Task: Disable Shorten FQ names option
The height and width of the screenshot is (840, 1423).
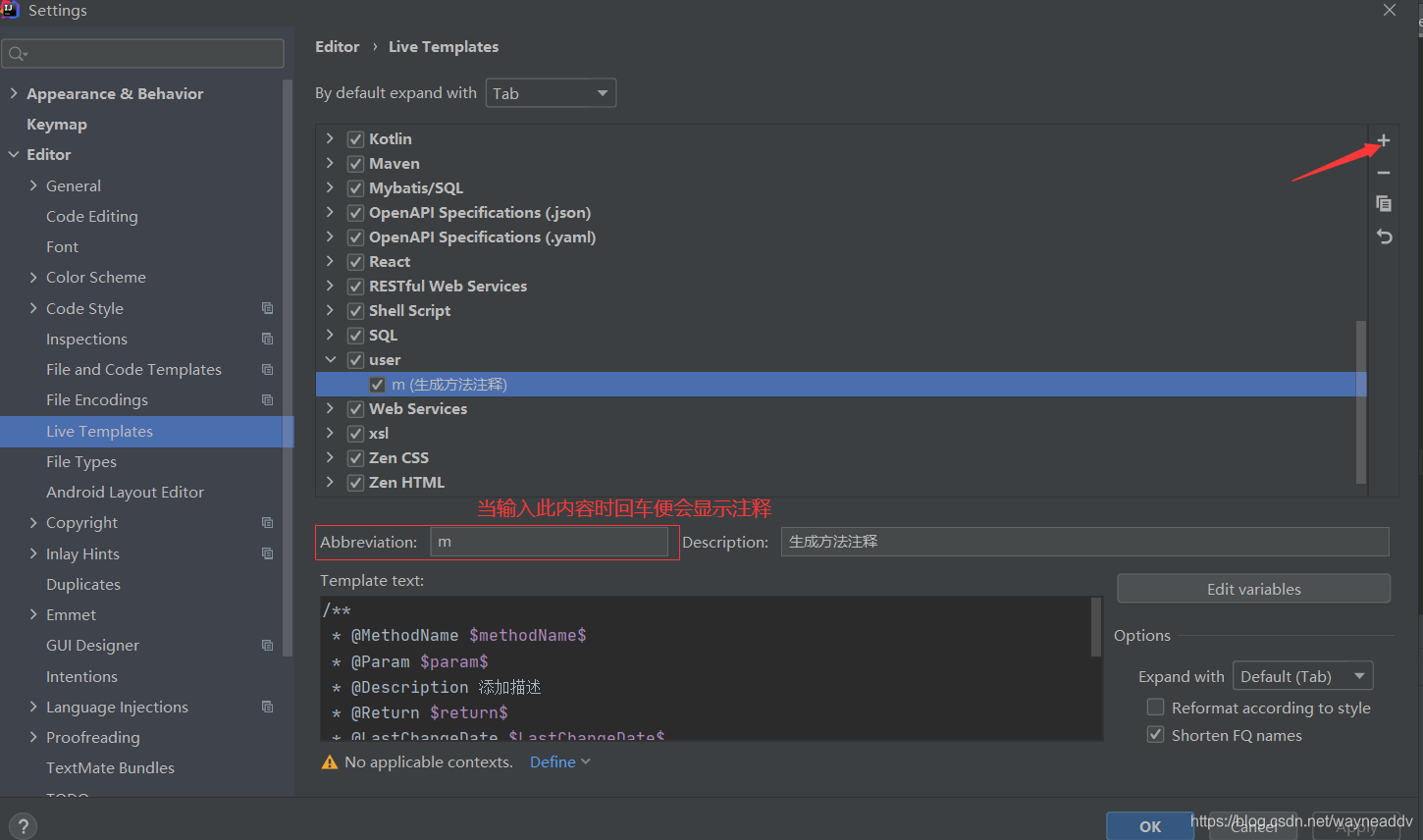Action: [x=1156, y=735]
